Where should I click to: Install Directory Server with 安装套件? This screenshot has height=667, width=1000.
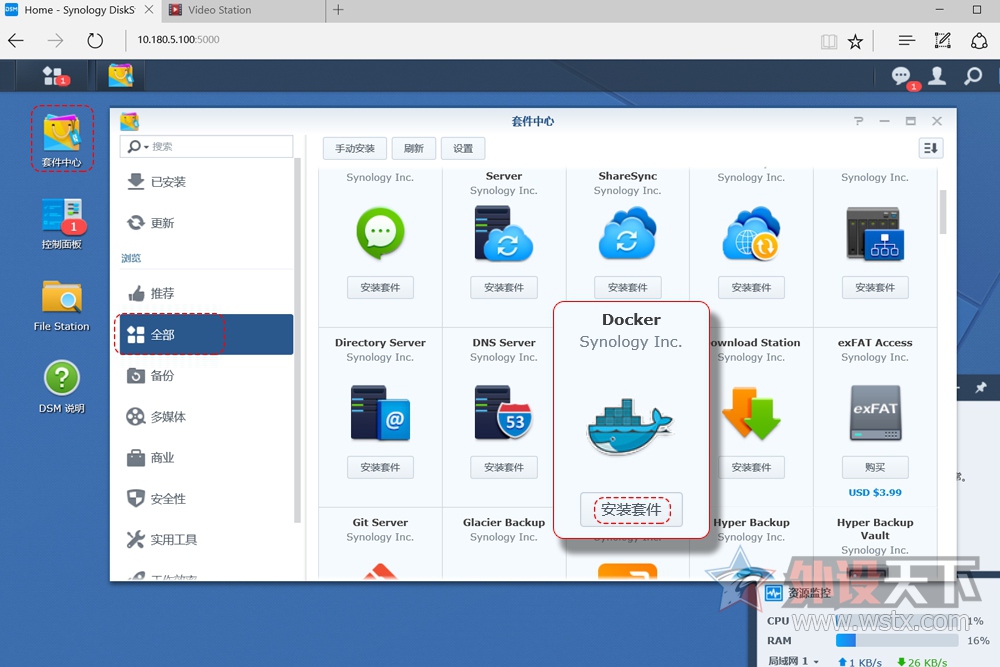(x=380, y=467)
